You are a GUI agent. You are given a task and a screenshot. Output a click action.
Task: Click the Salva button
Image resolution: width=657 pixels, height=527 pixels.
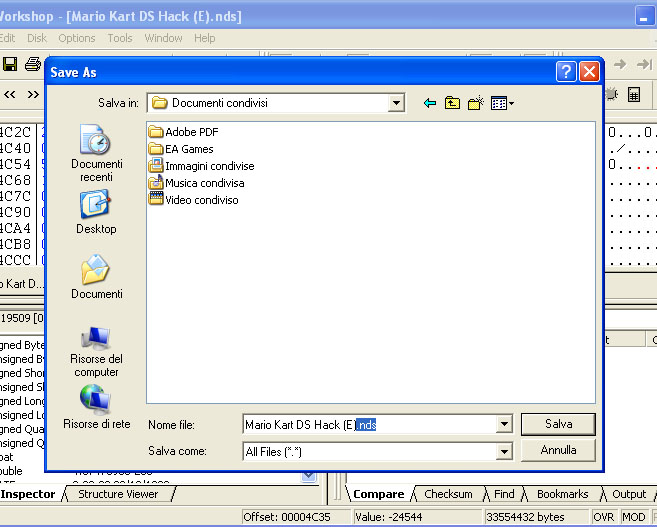click(558, 424)
